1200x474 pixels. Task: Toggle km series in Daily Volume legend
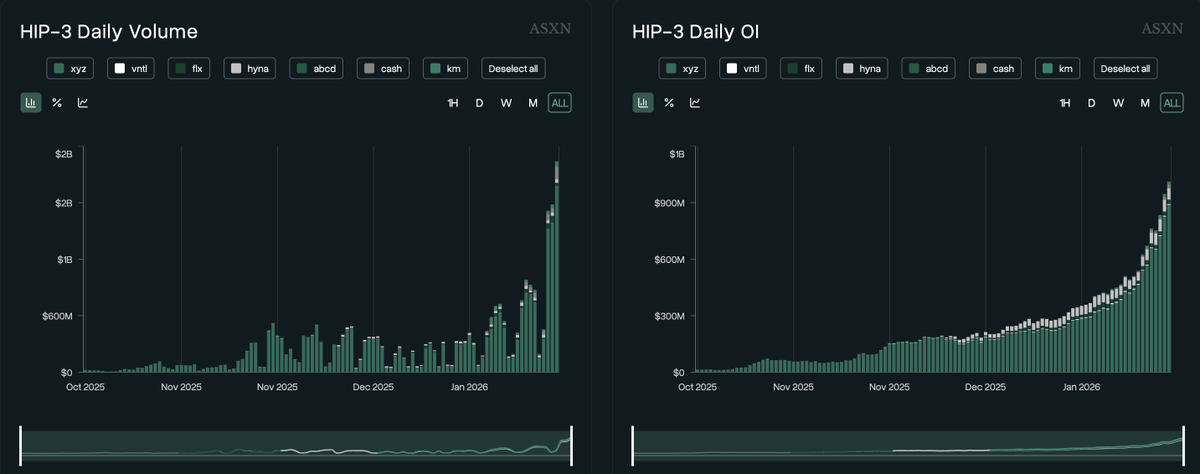click(446, 69)
